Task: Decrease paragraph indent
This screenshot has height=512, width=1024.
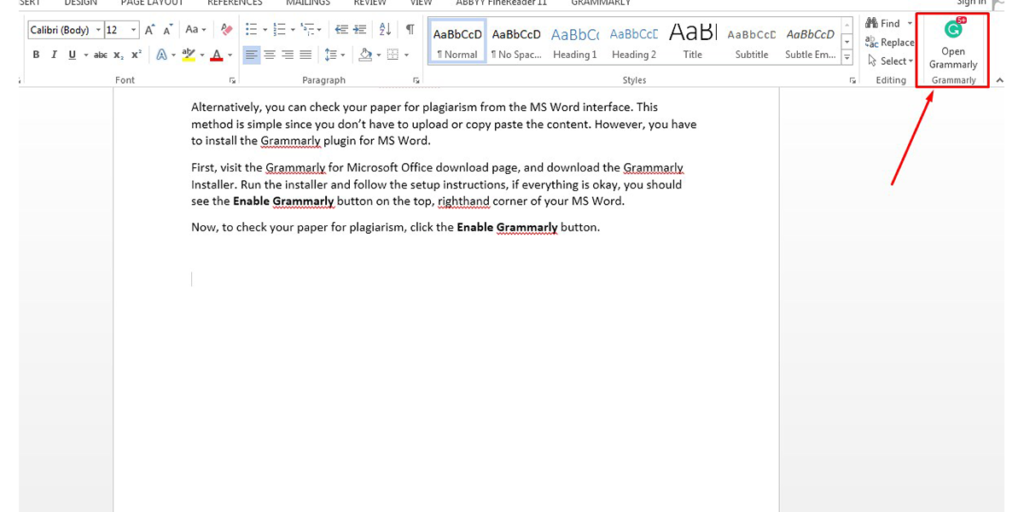Action: (341, 29)
